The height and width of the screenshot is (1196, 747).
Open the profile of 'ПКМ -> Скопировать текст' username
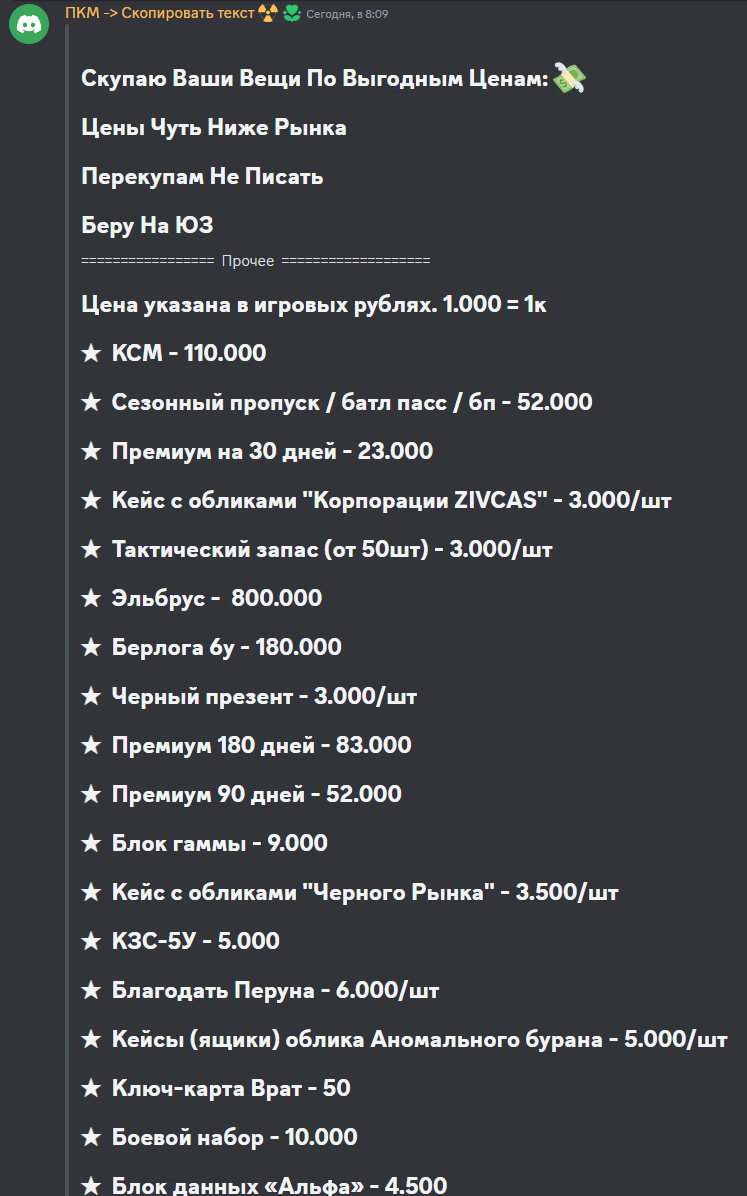tap(159, 13)
